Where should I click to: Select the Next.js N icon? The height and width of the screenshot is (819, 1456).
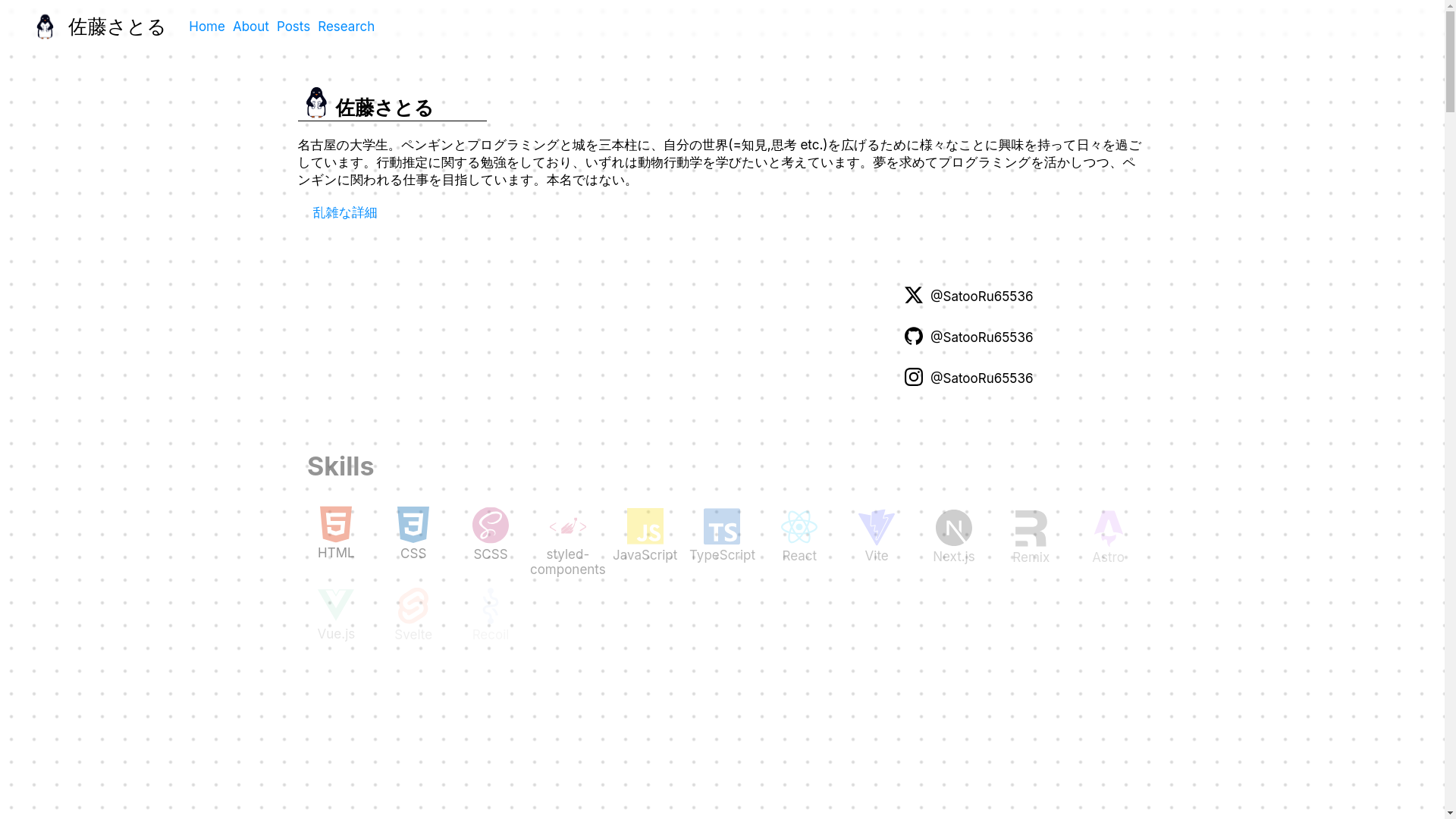click(954, 528)
